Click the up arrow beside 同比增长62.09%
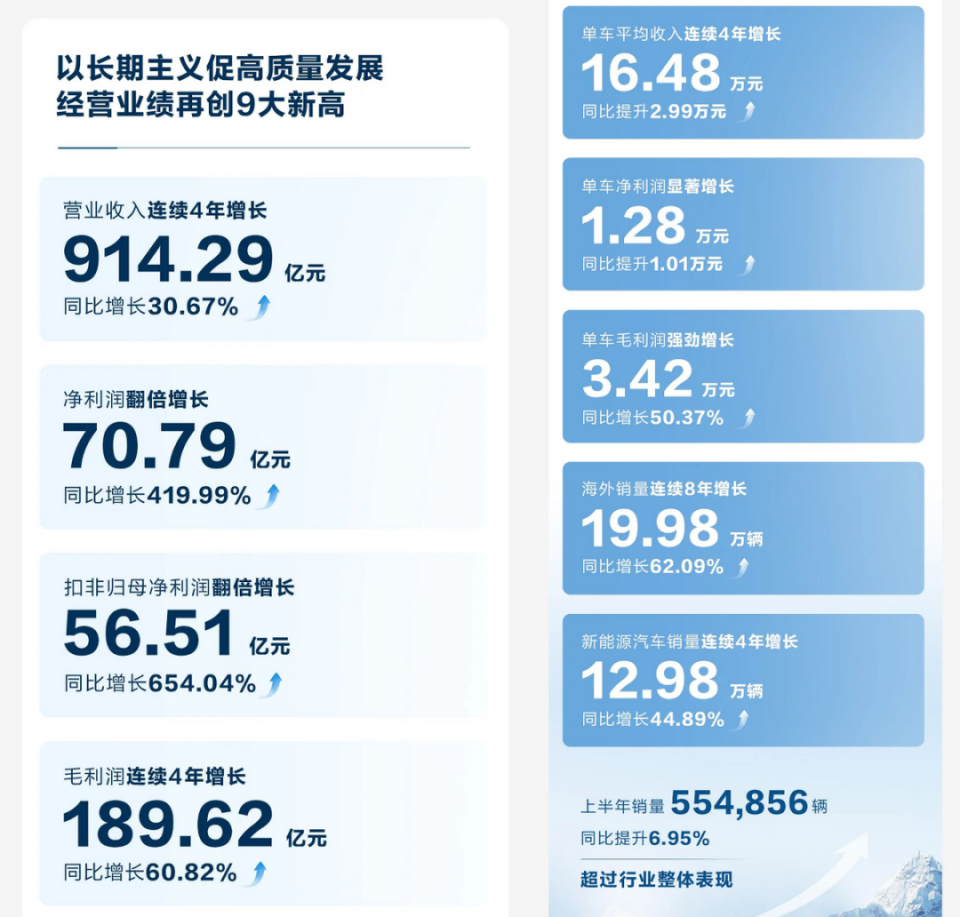The height and width of the screenshot is (917, 960). 742,567
